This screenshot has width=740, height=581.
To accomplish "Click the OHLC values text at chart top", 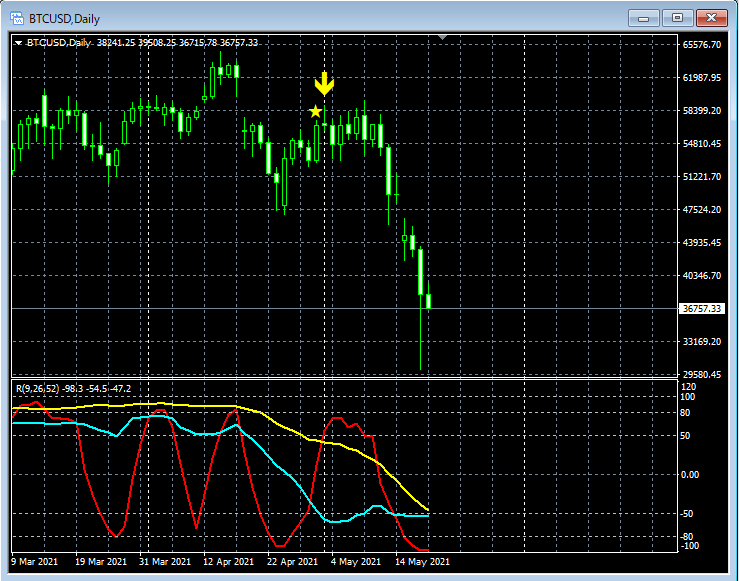I will pyautogui.click(x=177, y=43).
